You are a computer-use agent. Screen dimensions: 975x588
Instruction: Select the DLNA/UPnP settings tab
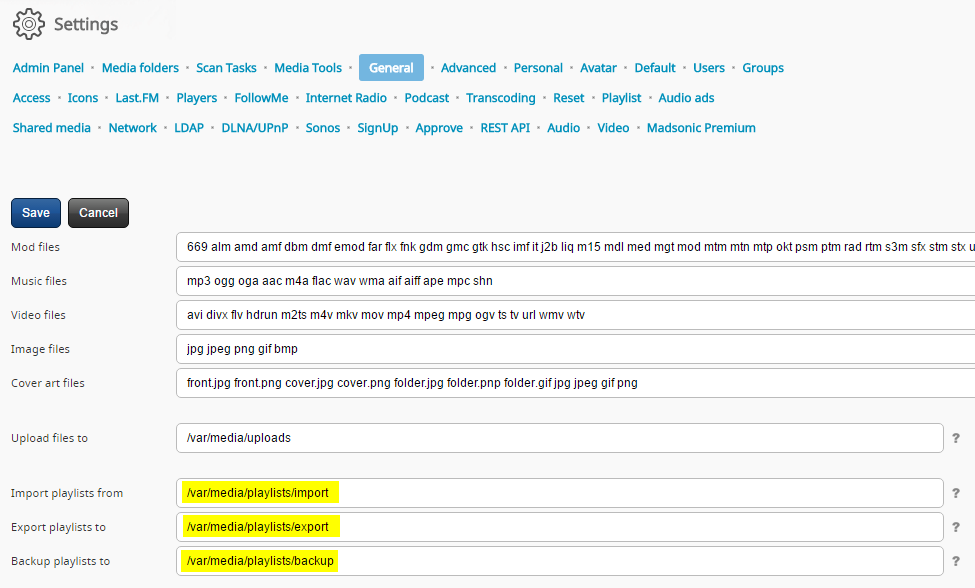pyautogui.click(x=255, y=128)
